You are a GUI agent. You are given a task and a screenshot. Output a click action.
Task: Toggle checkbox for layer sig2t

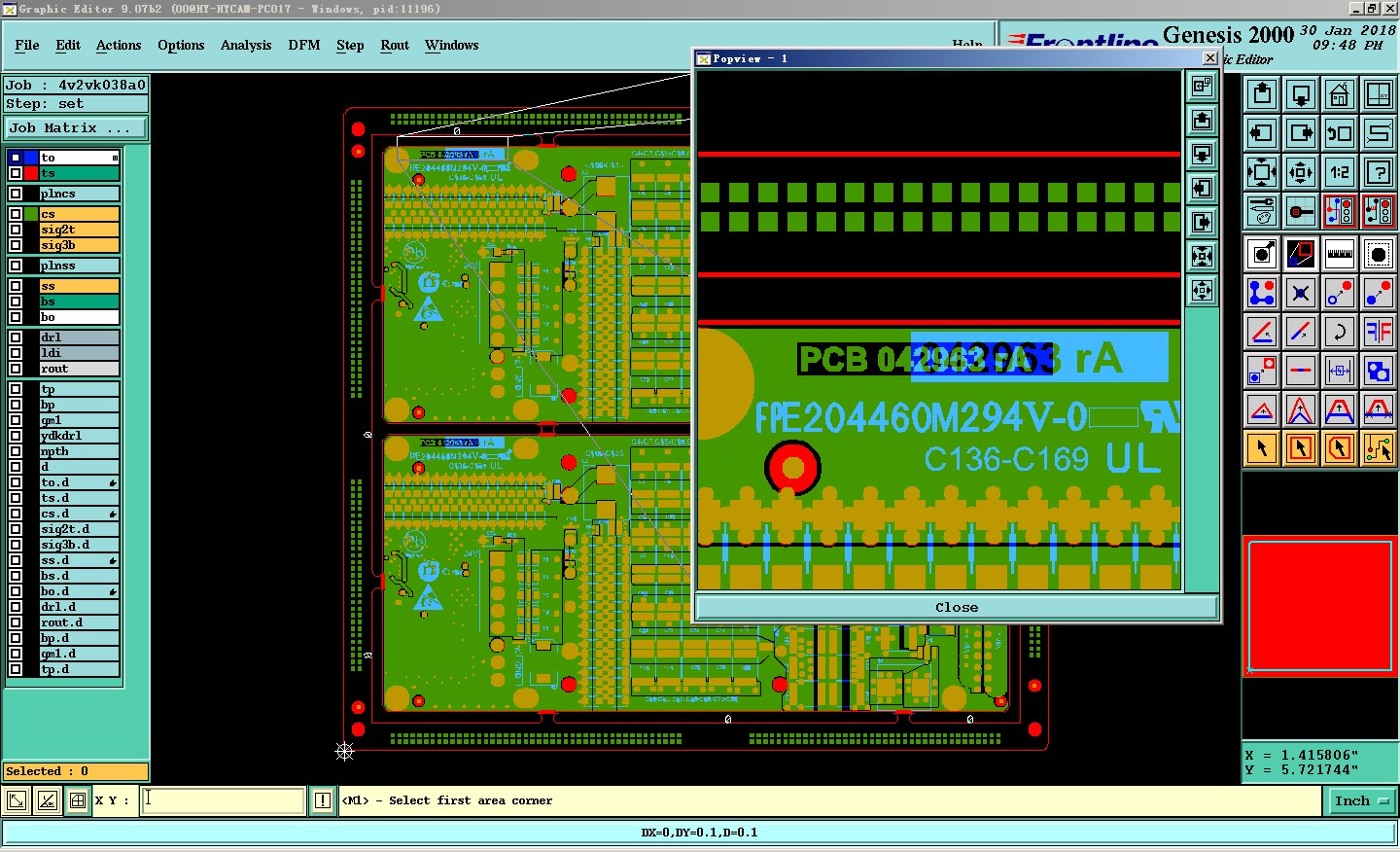[x=16, y=230]
